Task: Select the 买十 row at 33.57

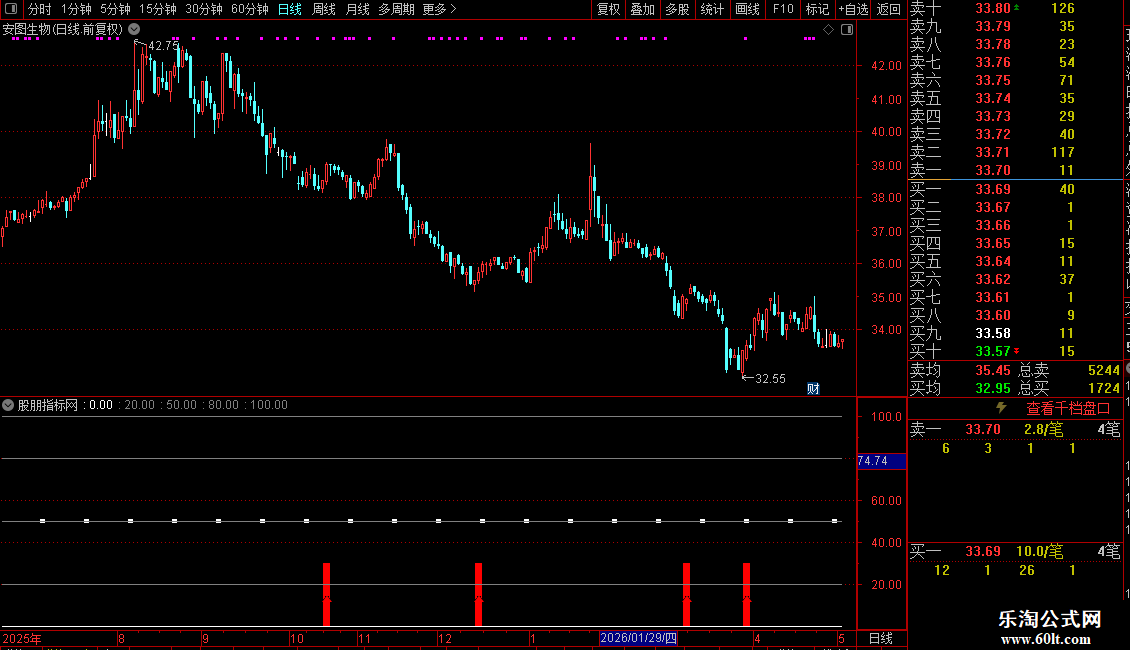Action: [x=1015, y=352]
